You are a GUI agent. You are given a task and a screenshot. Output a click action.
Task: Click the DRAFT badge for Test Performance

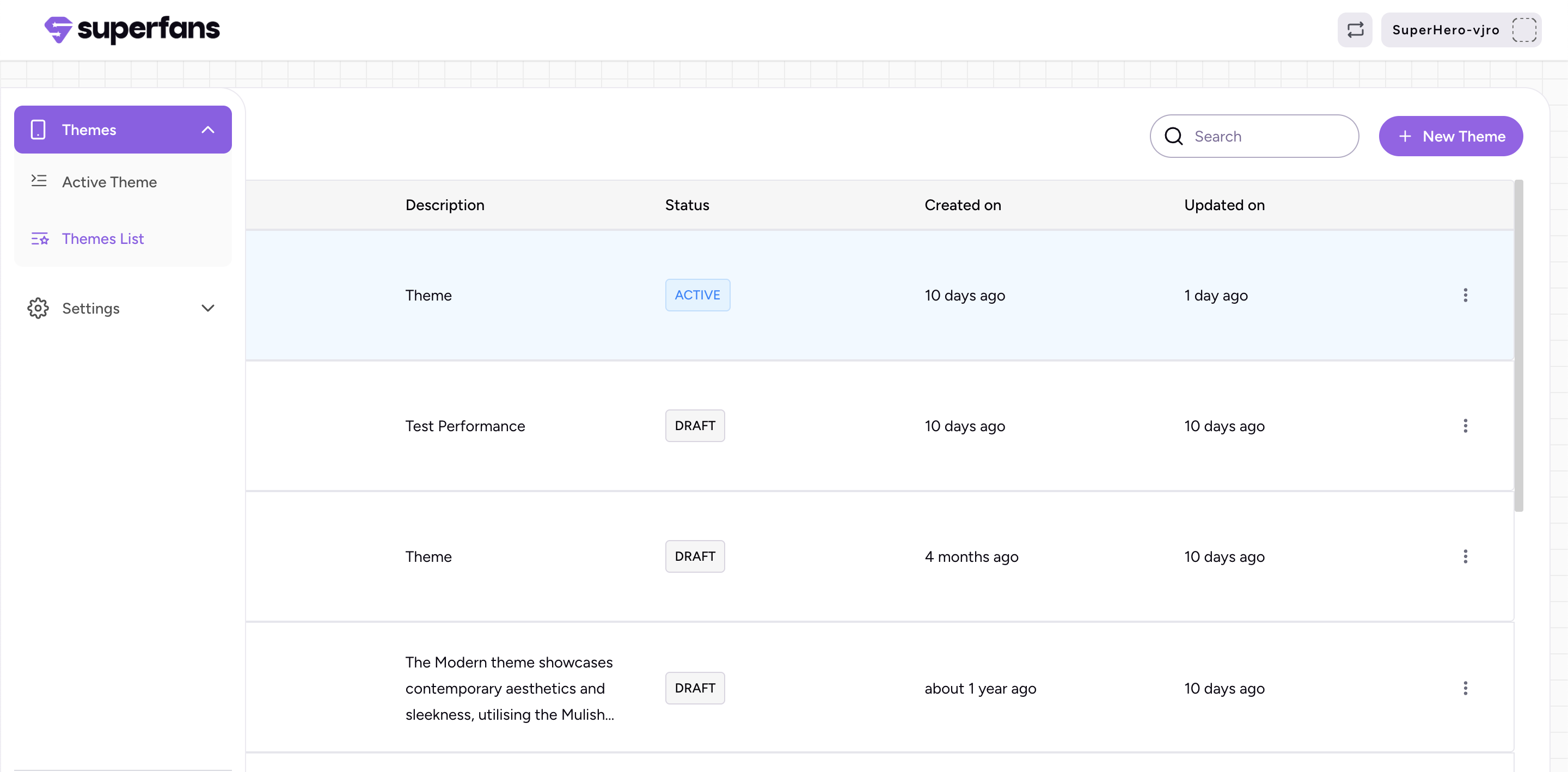[x=695, y=426]
